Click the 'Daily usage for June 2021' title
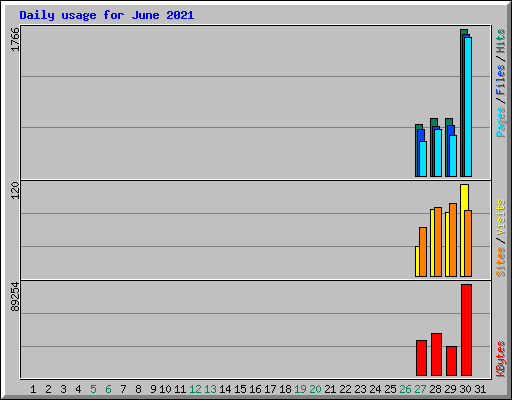 pos(107,16)
